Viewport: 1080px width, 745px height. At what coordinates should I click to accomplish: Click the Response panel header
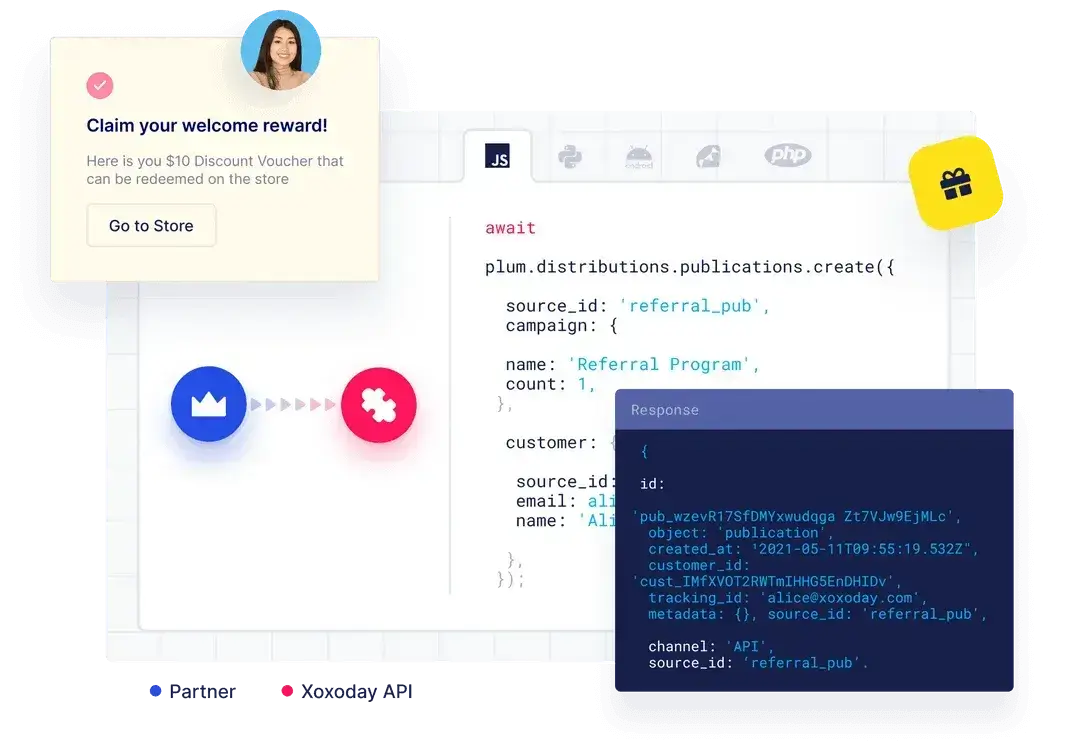coord(814,410)
